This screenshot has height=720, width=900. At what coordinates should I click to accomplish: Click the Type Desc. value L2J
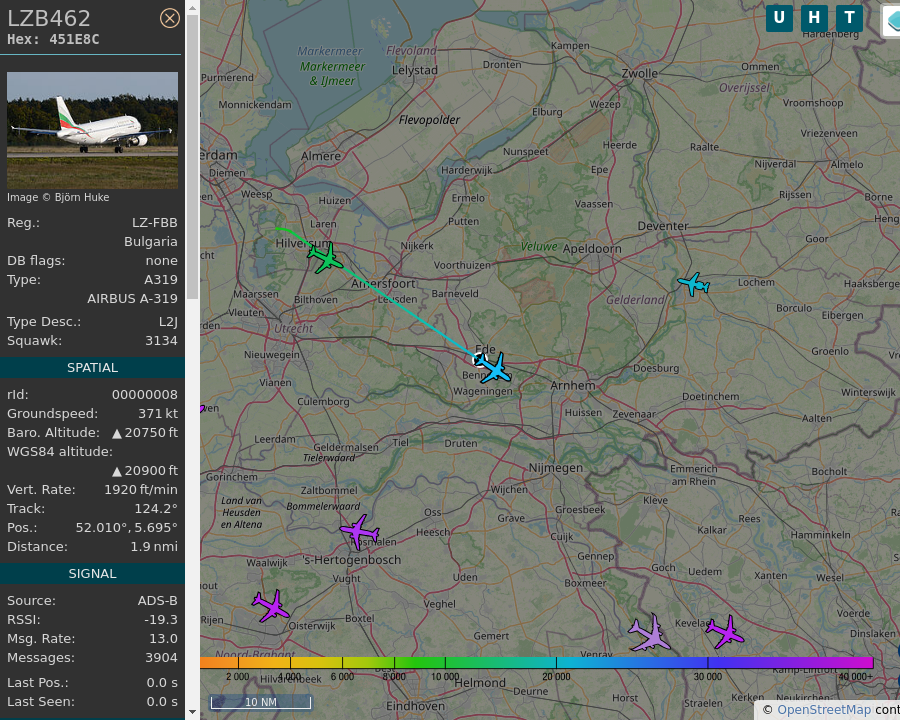168,322
